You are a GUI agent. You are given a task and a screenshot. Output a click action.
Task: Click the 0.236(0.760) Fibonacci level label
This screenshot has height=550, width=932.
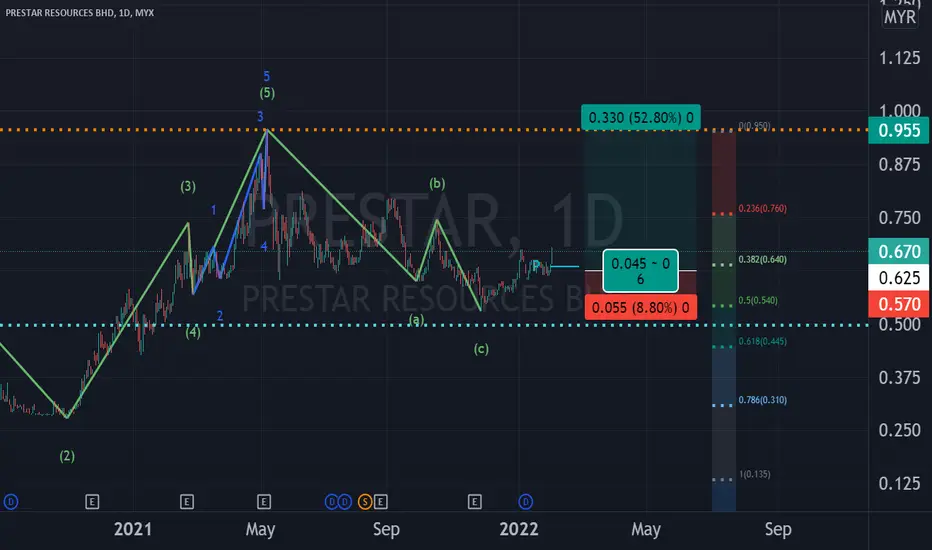click(763, 208)
